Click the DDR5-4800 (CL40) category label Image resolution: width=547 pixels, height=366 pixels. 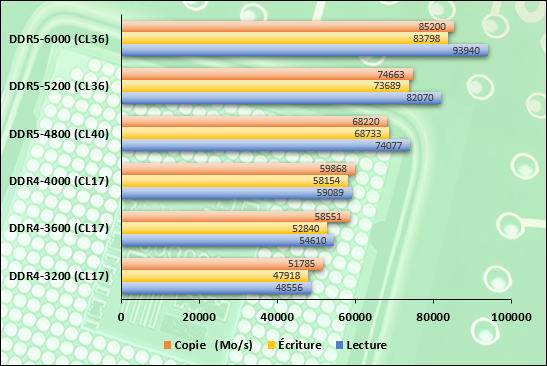(x=59, y=134)
